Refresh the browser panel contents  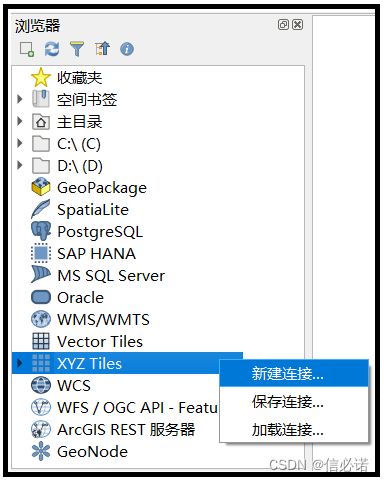pos(52,49)
